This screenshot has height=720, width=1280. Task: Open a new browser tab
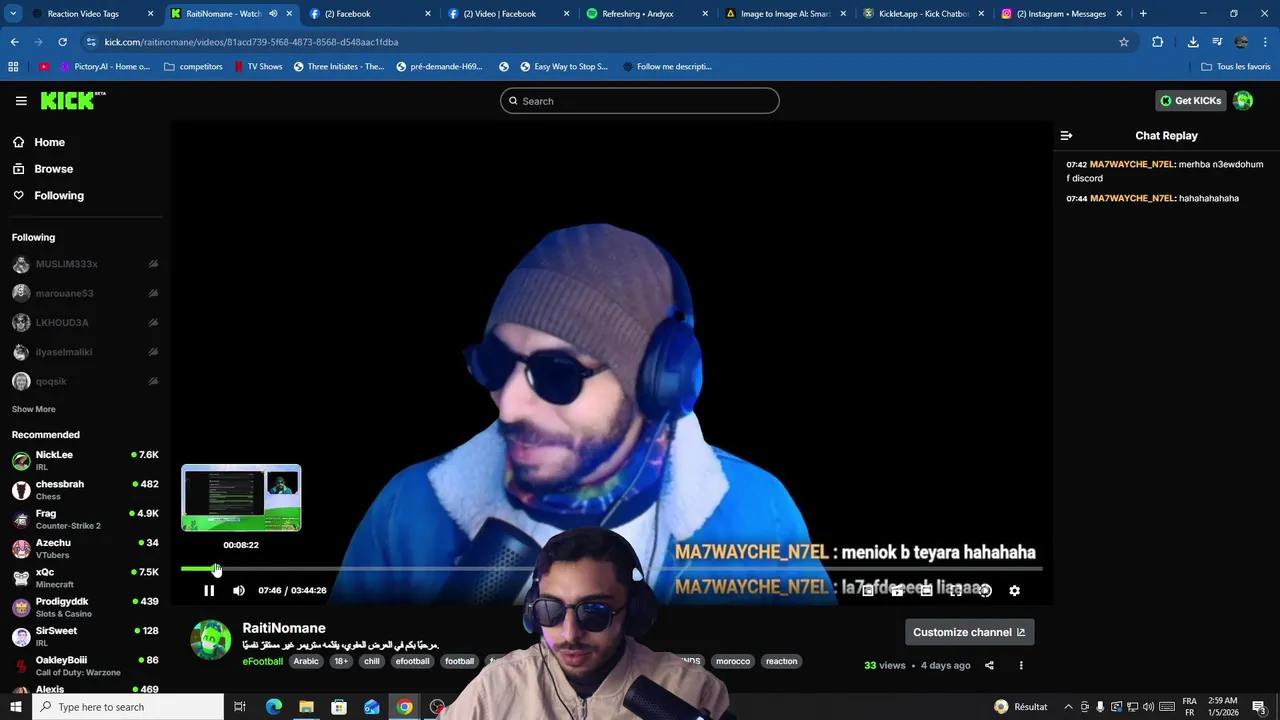click(1143, 14)
